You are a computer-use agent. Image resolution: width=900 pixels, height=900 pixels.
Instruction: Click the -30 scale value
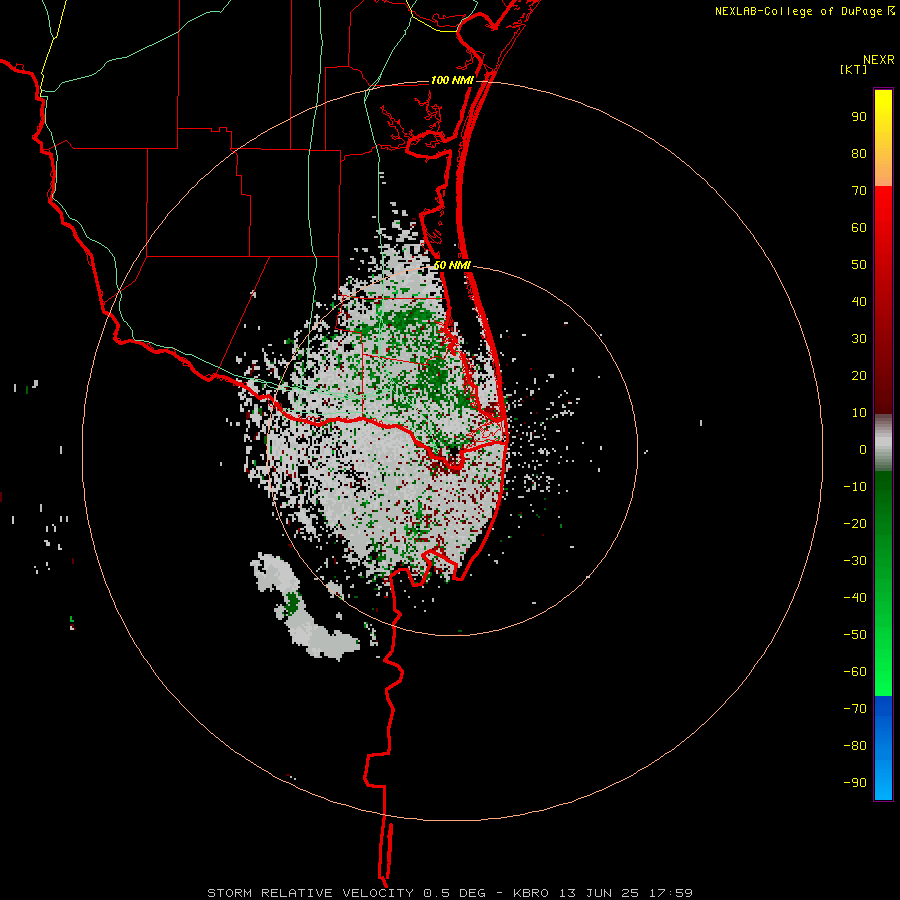tap(855, 561)
